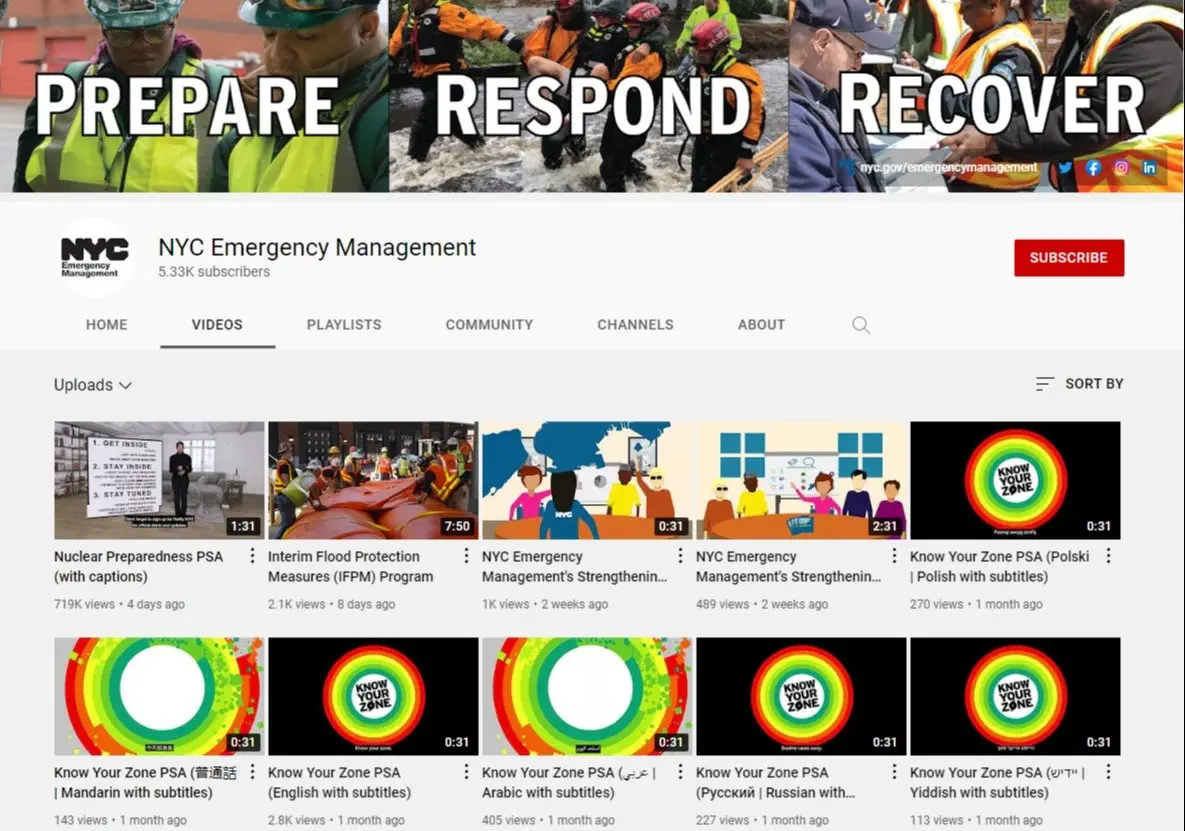The image size is (1185, 831).
Task: Select the VIDEOS tab
Action: point(217,325)
